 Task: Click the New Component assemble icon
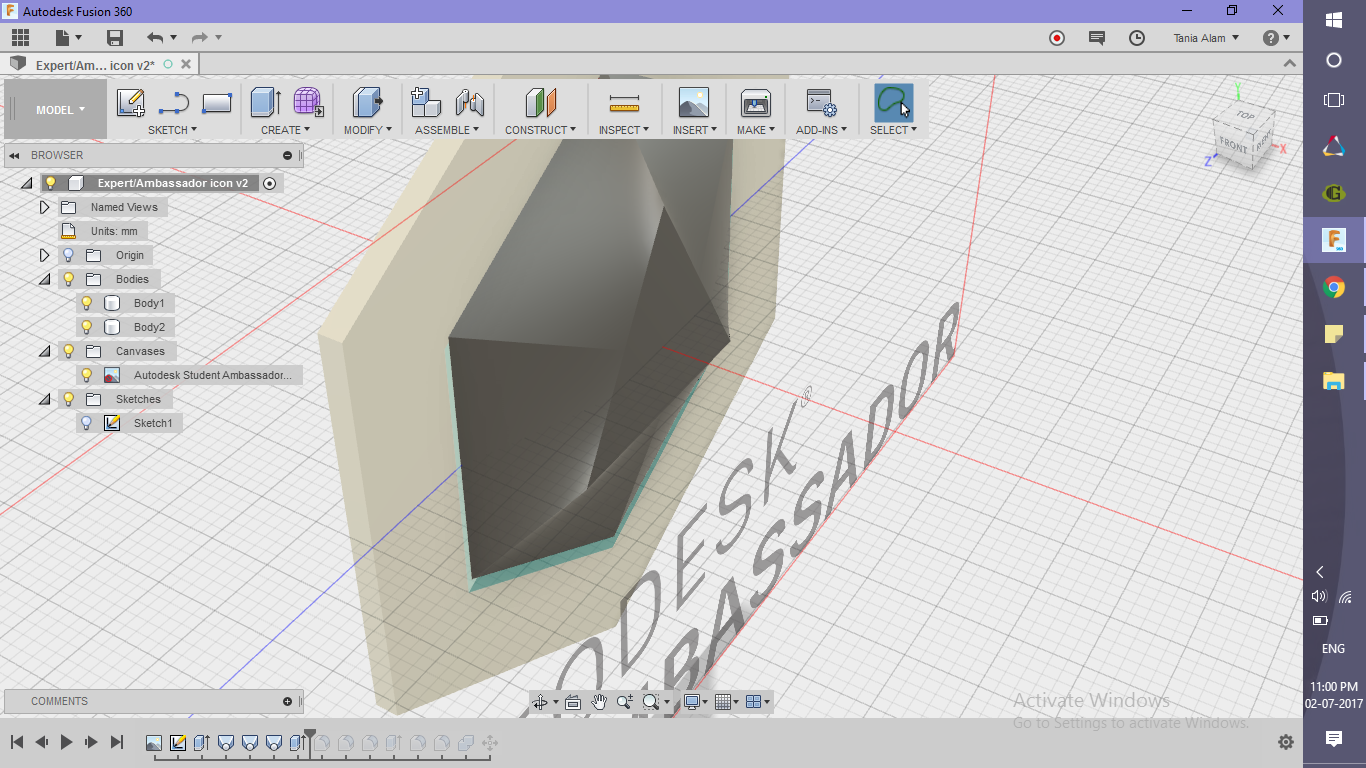click(x=426, y=103)
